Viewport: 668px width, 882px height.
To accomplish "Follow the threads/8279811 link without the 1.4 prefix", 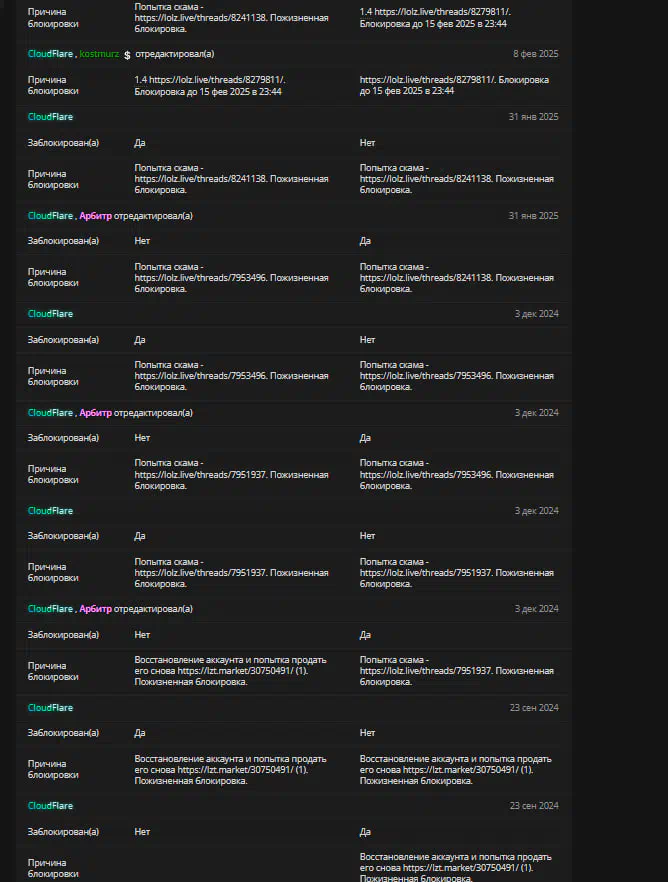I will [427, 80].
